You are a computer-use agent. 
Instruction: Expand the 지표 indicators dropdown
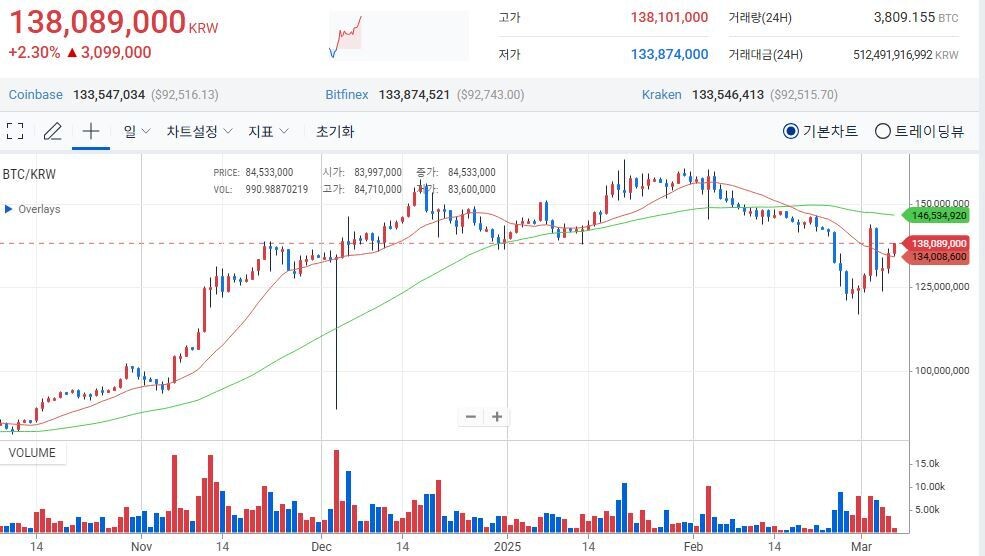pyautogui.click(x=268, y=131)
